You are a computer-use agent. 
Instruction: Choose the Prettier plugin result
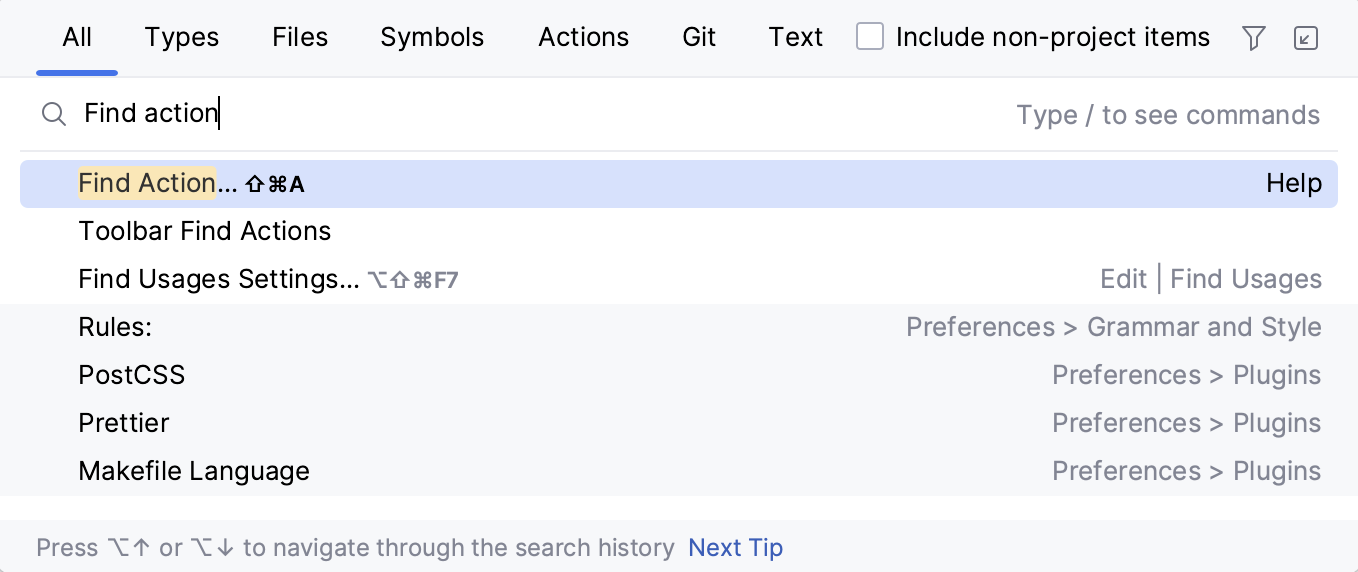pyautogui.click(x=124, y=423)
